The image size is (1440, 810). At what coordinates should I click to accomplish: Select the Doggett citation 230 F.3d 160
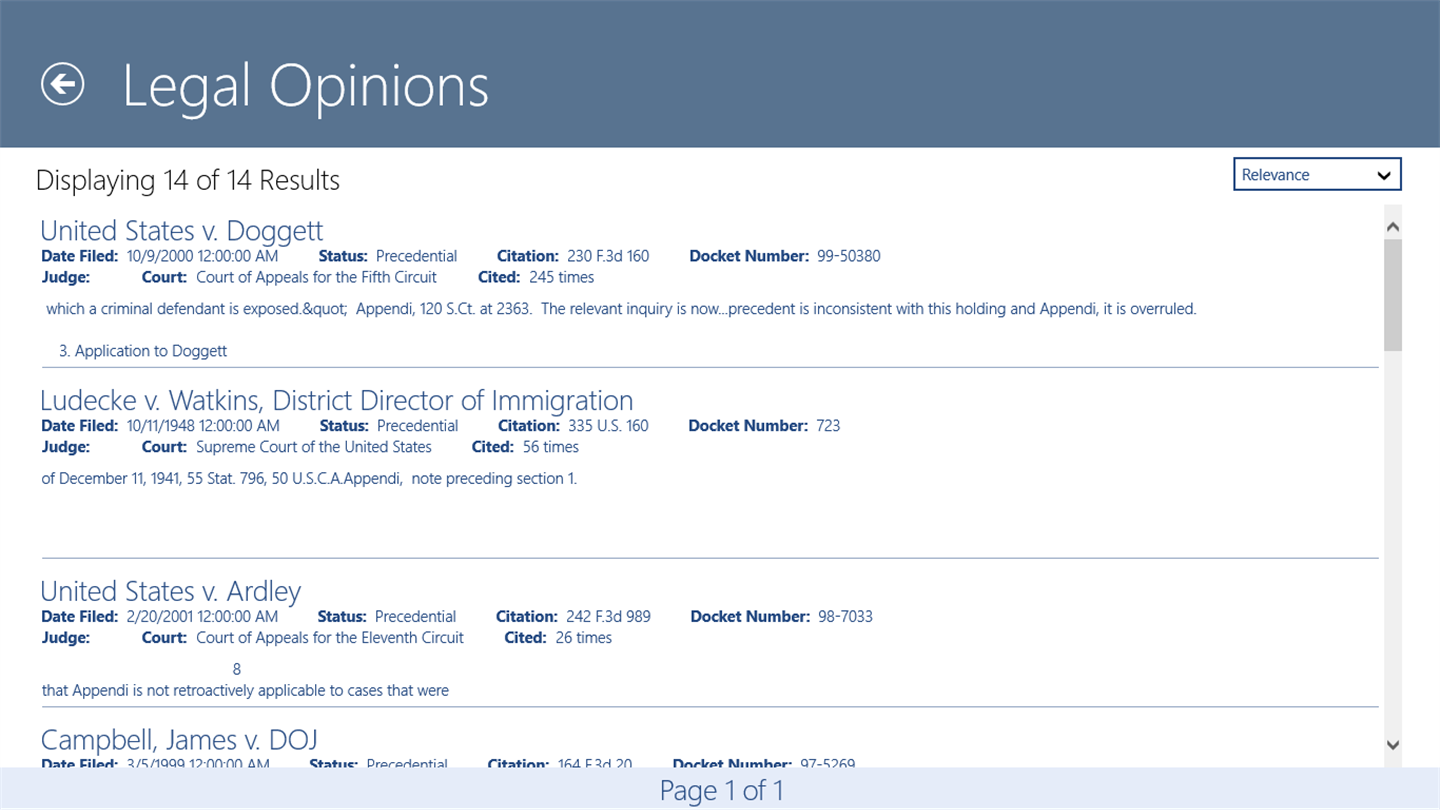608,256
